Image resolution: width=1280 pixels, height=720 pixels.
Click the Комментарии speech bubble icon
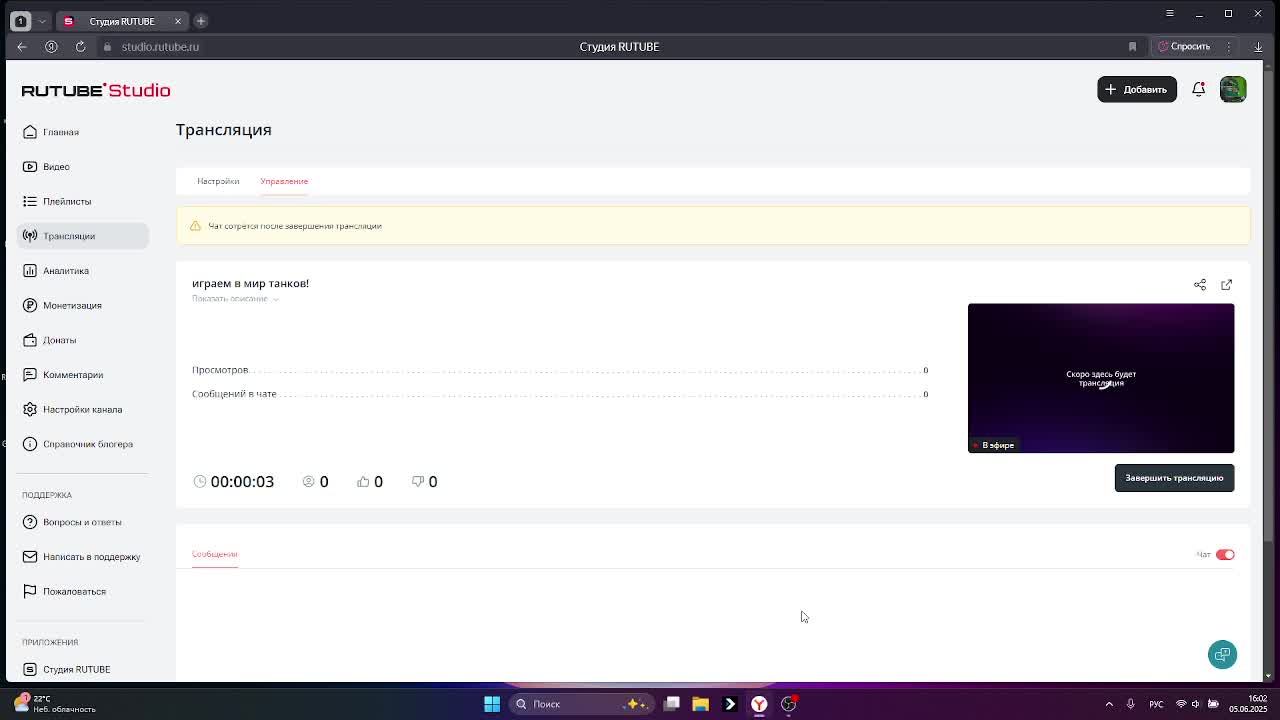[x=30, y=375]
